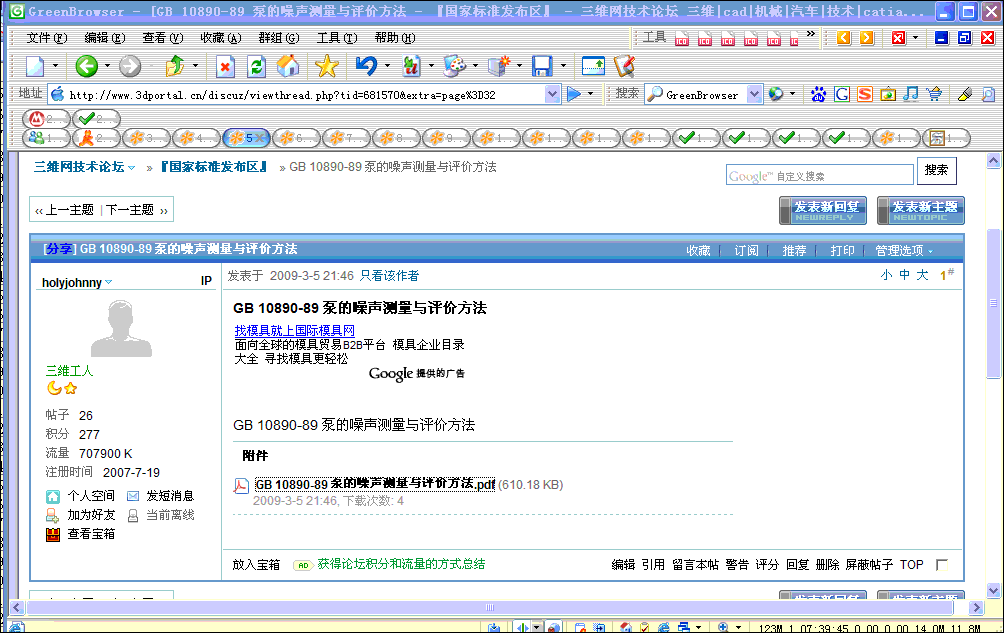The width and height of the screenshot is (1004, 633).
Task: Click the PDF icon beside attachment
Action: (x=241, y=485)
